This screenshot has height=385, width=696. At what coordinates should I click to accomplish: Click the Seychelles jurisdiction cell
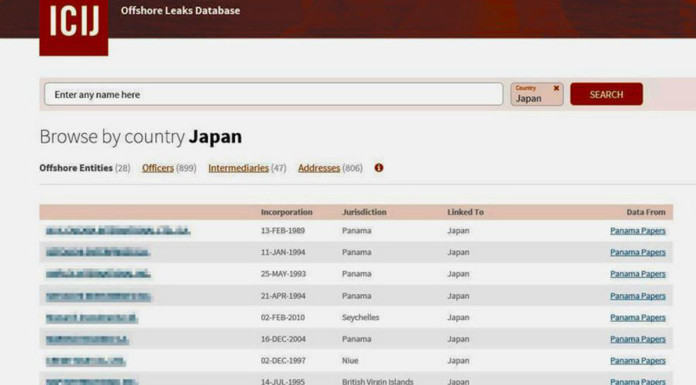coord(360,318)
